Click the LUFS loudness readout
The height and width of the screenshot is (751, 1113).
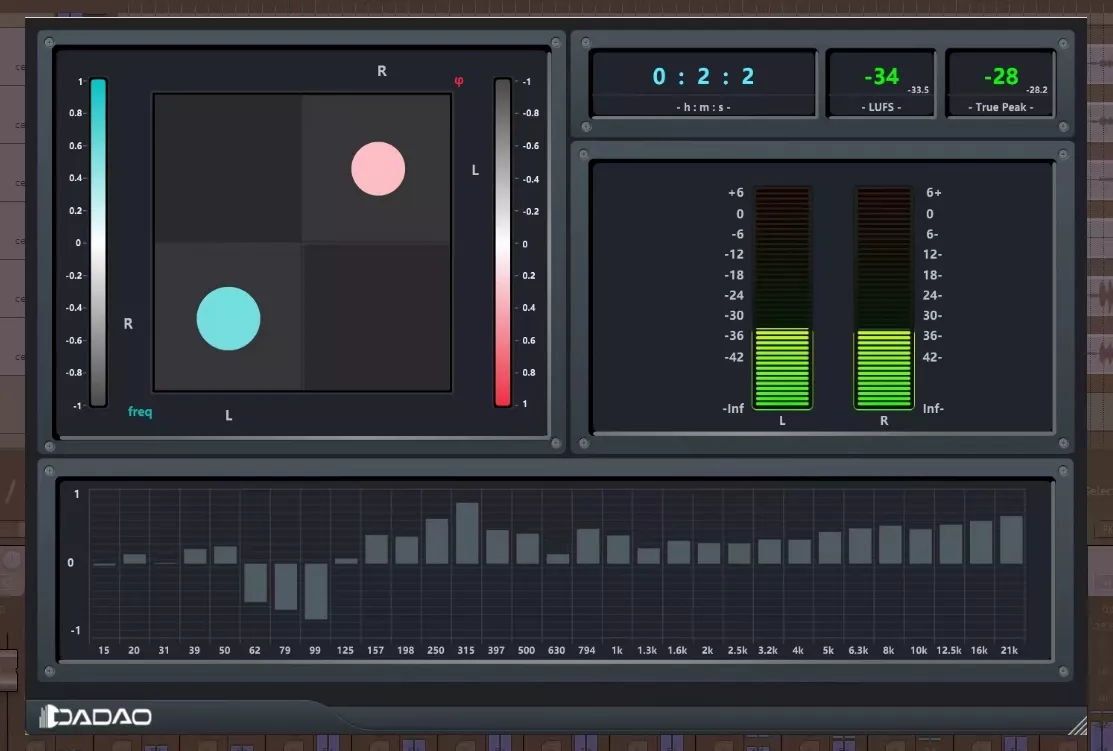coord(881,83)
